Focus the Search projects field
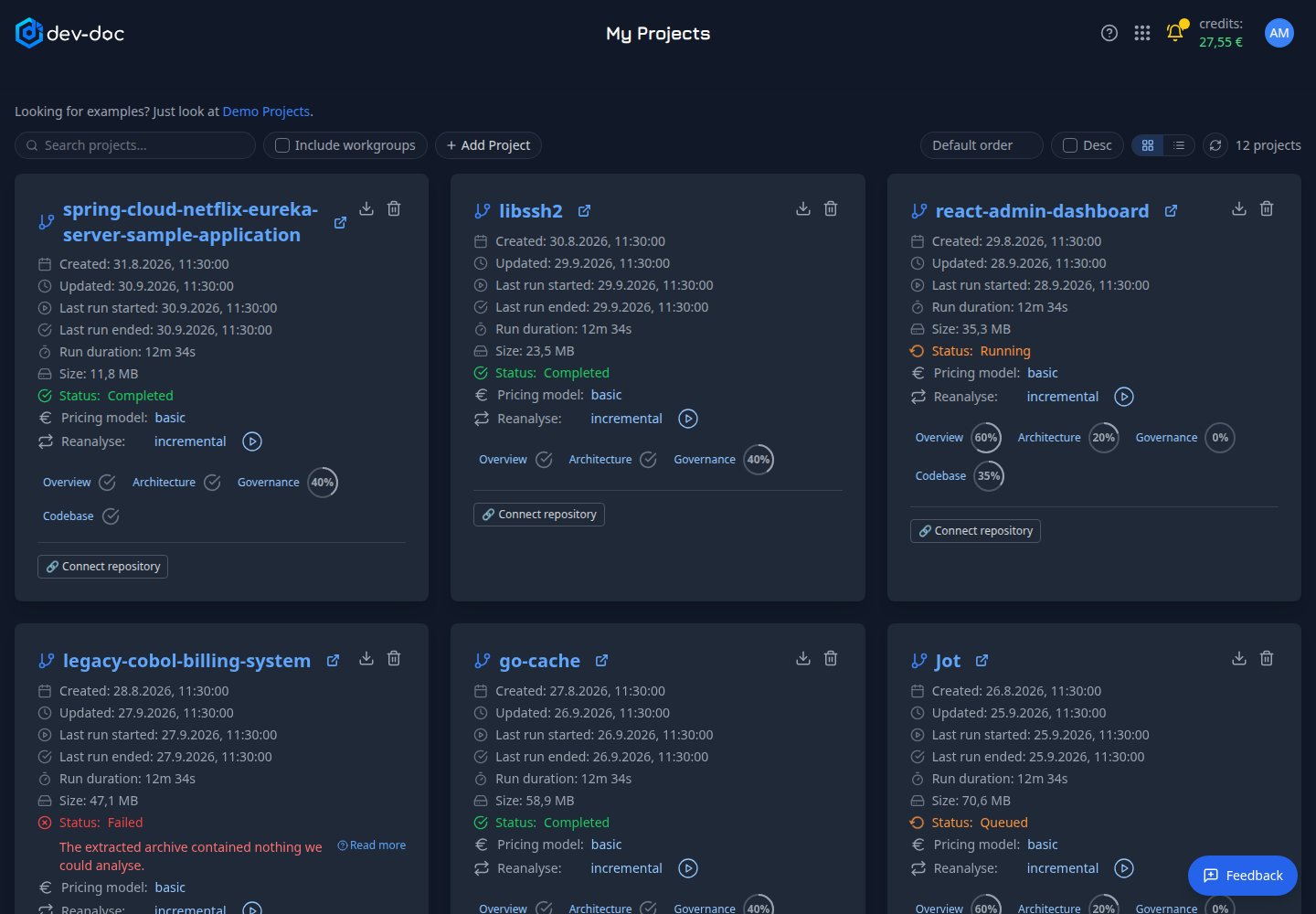Screen dimensions: 1316x914 (135, 145)
